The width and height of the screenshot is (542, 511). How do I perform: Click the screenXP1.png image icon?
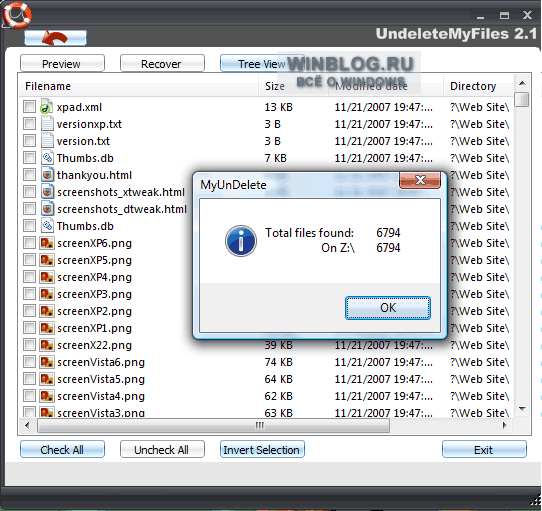tap(47, 328)
